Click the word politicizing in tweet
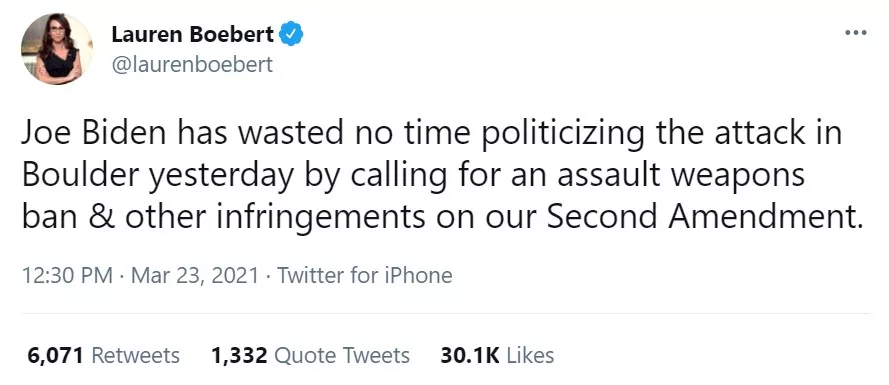Image resolution: width=889 pixels, height=385 pixels. (x=554, y=135)
